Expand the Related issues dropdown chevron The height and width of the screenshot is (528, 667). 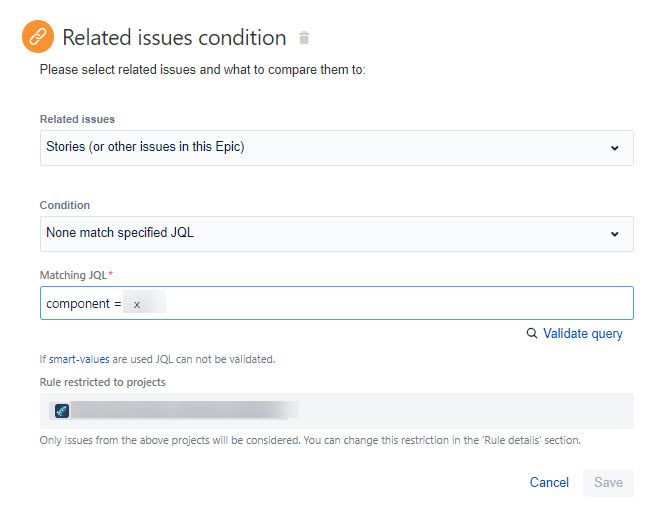tap(614, 148)
